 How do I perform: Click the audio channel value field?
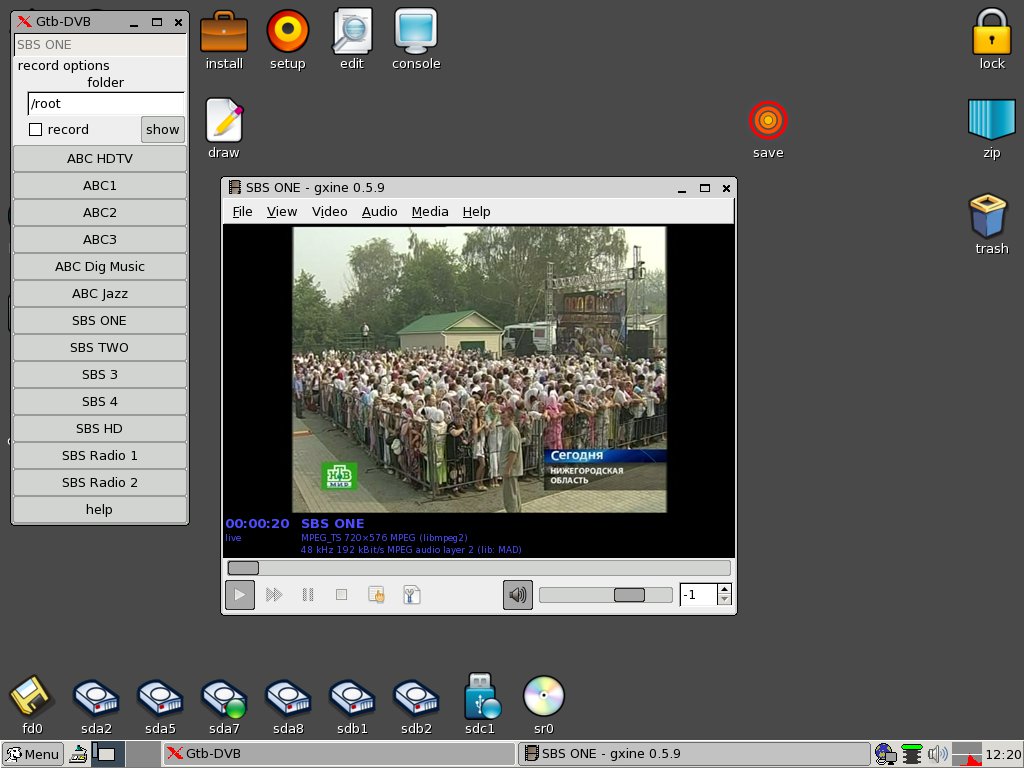coord(698,595)
